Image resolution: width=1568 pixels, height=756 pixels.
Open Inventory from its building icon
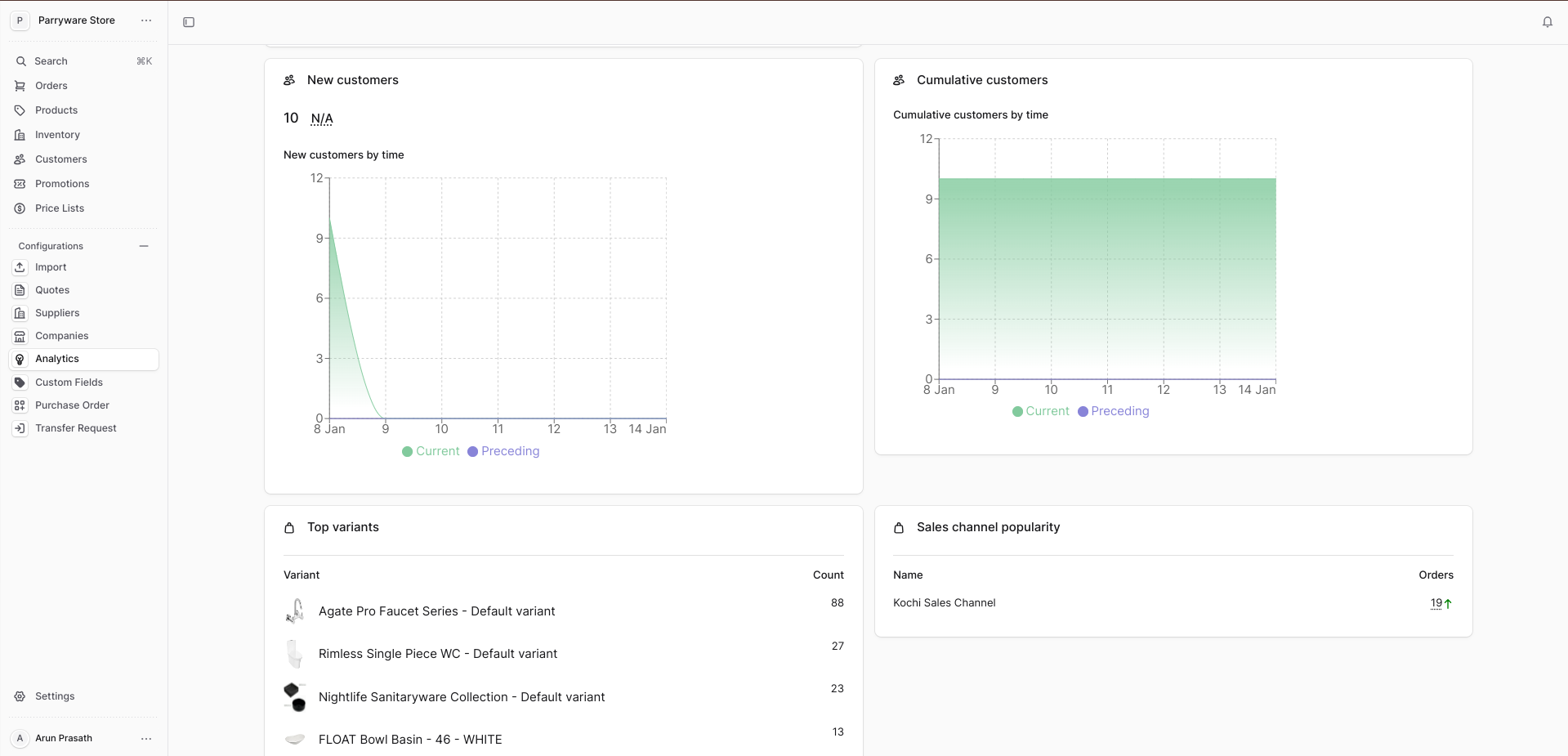coord(20,135)
